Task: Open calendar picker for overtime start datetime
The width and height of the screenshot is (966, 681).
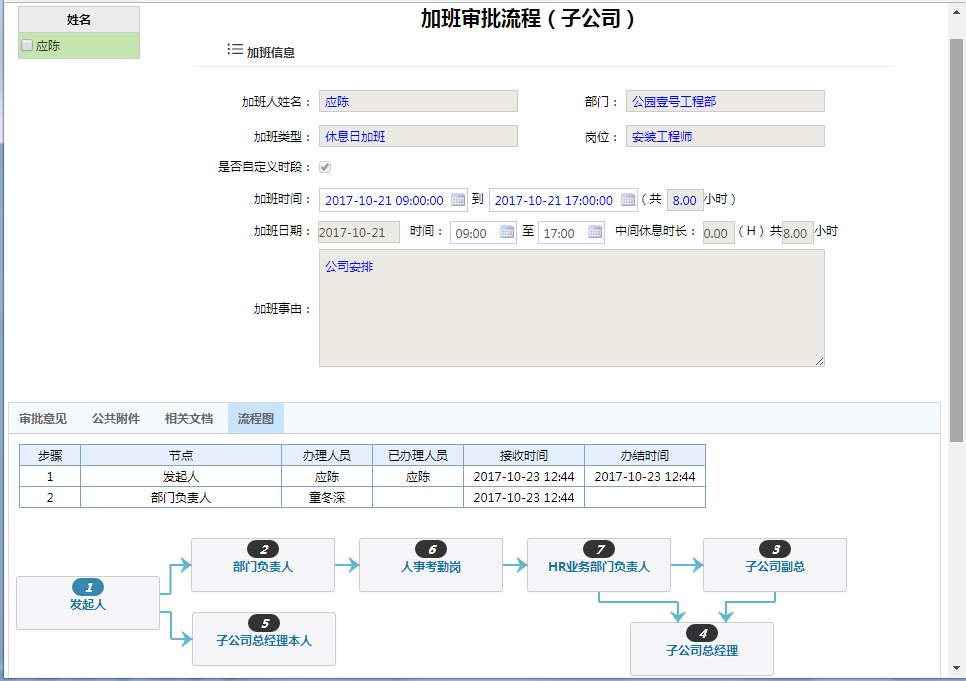Action: (458, 200)
